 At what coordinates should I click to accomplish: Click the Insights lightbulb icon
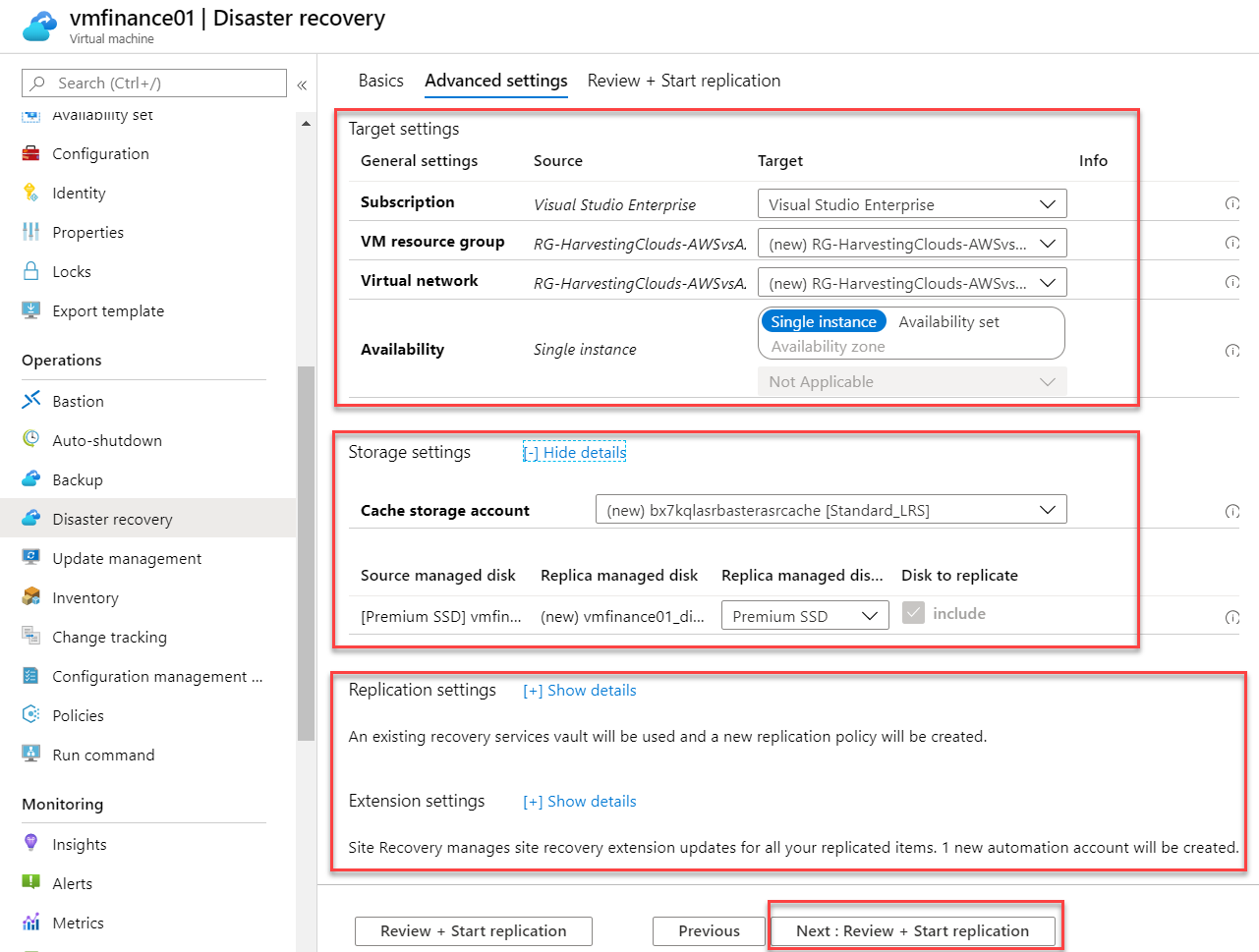pos(31,843)
